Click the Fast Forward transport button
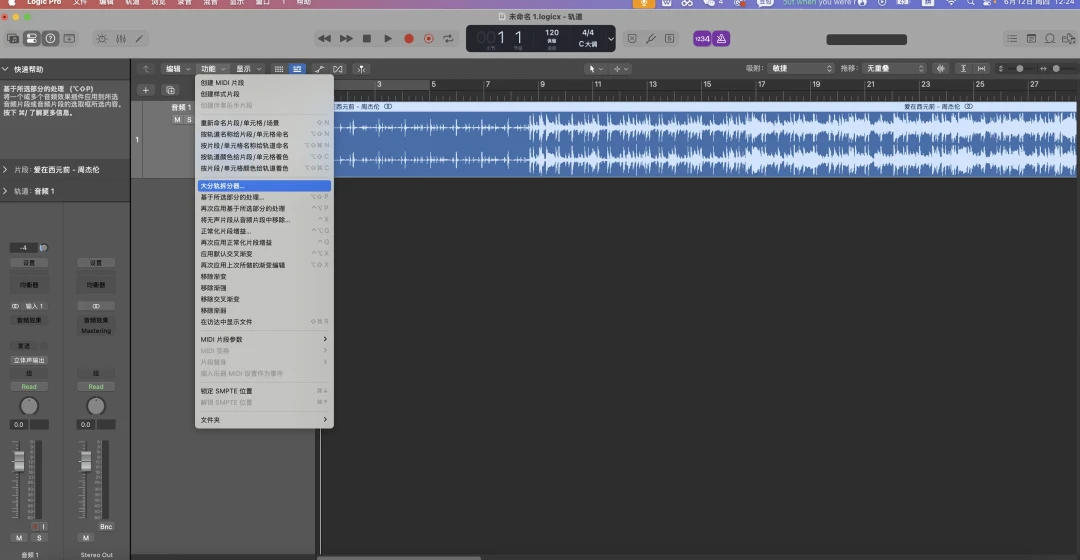1080x560 pixels. pyautogui.click(x=346, y=39)
